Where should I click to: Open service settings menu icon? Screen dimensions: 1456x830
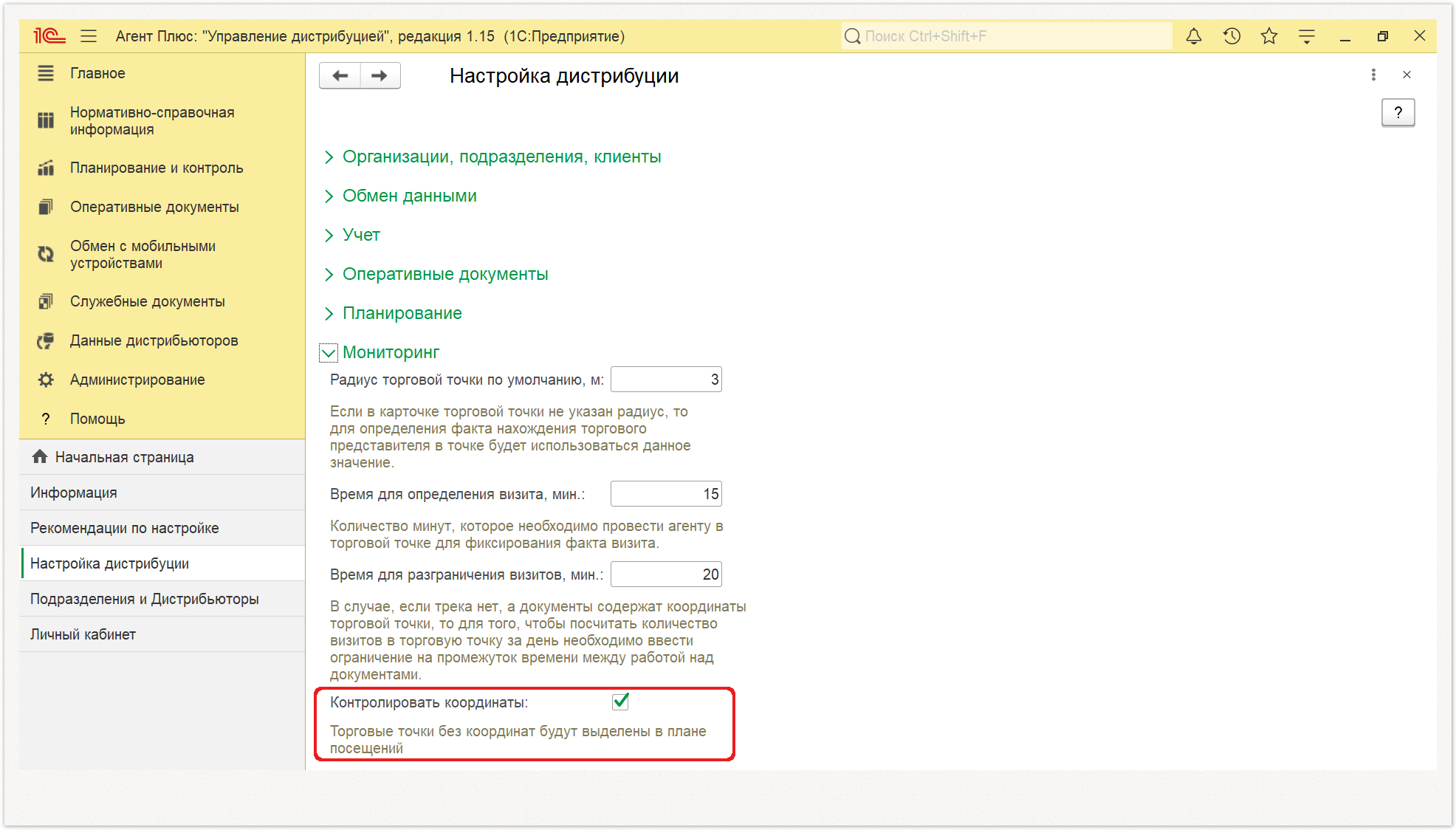(x=1307, y=35)
